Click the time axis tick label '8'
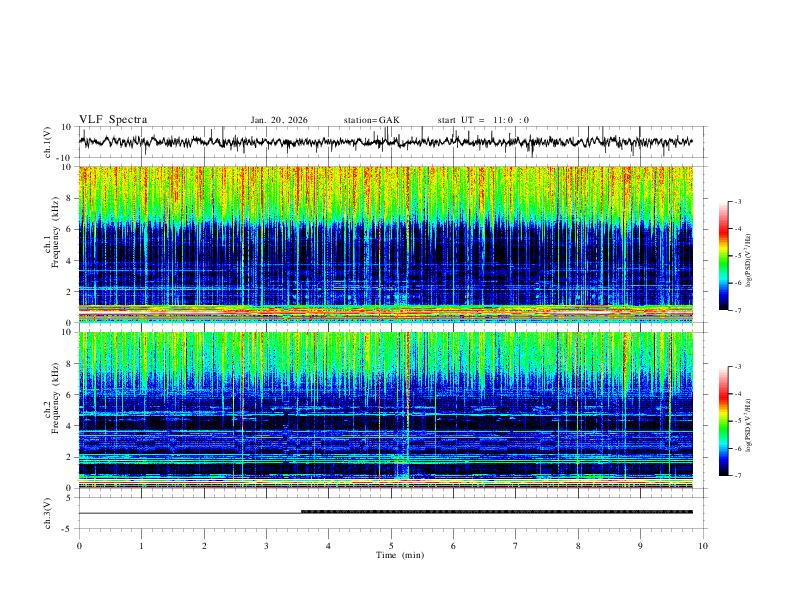The width and height of the screenshot is (792, 612). point(578,546)
